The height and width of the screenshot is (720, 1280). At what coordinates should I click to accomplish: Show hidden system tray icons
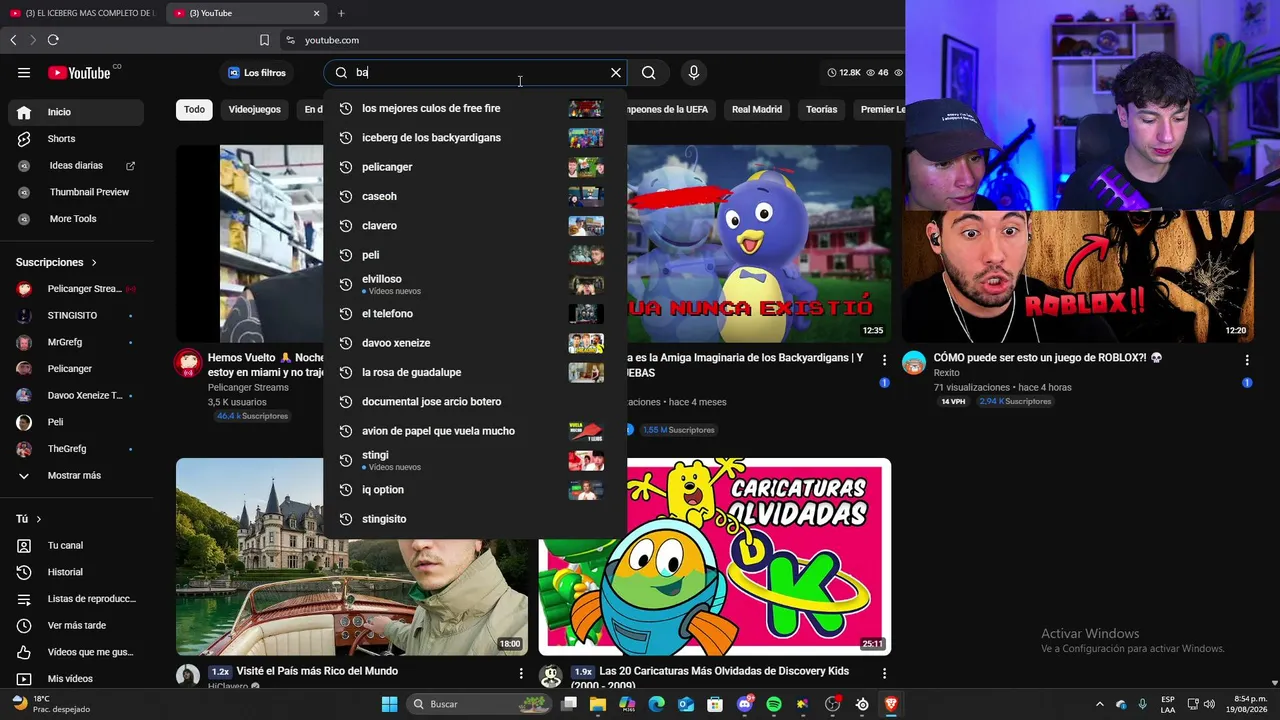point(1100,704)
